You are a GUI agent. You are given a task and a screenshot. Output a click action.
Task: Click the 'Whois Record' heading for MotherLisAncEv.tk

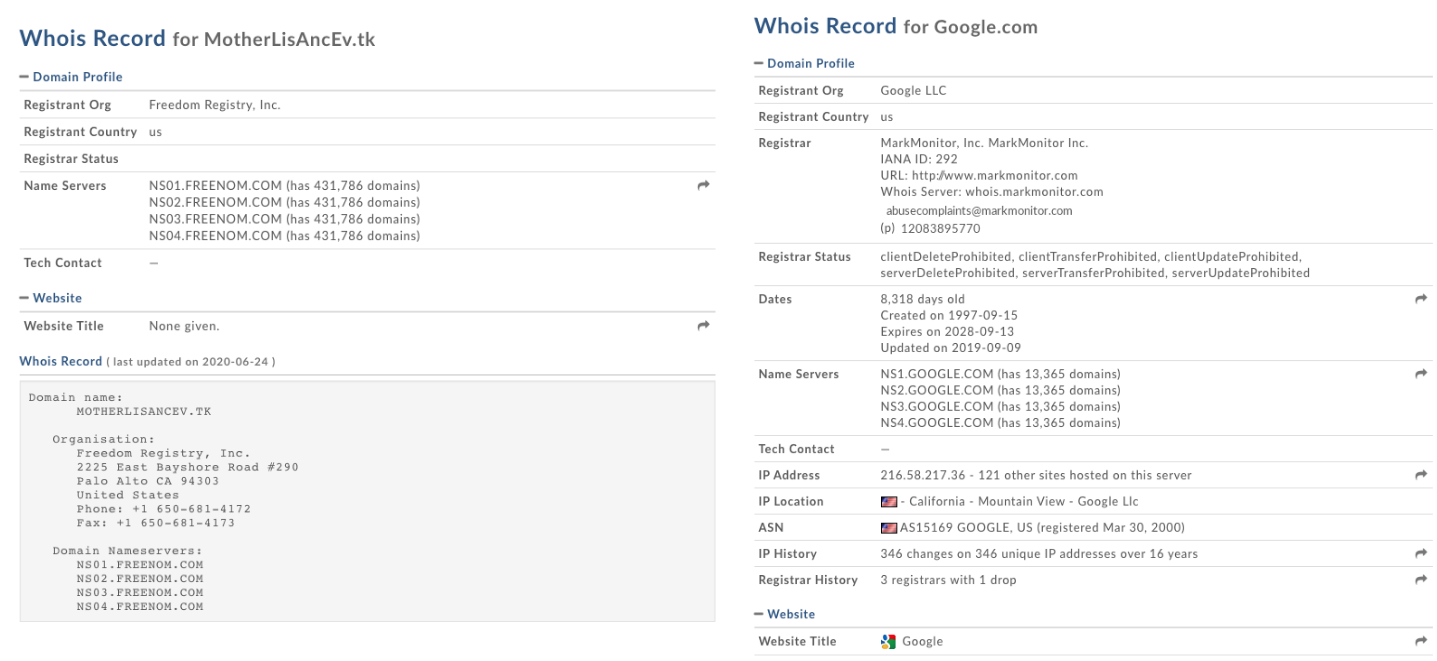(92, 39)
